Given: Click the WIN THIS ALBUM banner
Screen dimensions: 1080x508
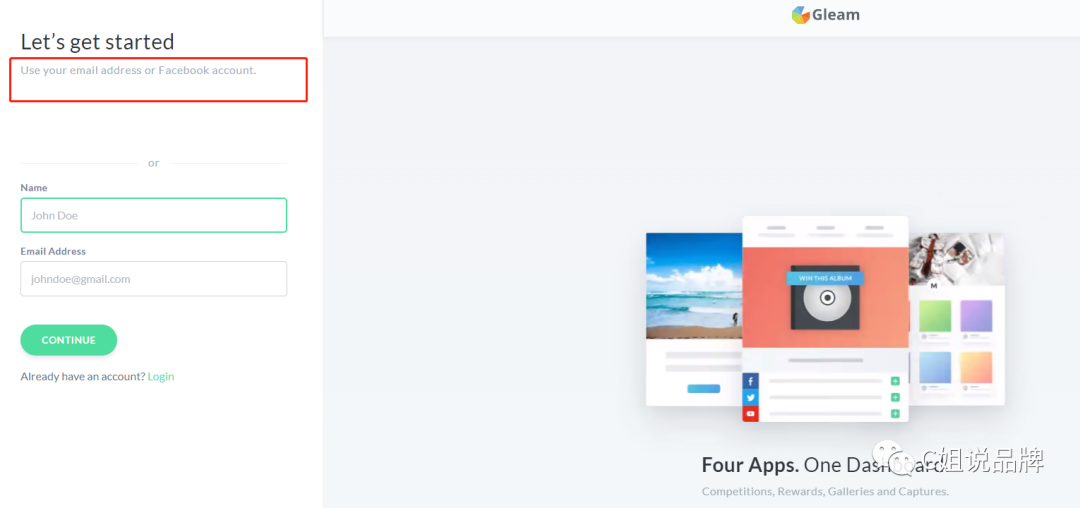Looking at the screenshot, I should [x=825, y=278].
